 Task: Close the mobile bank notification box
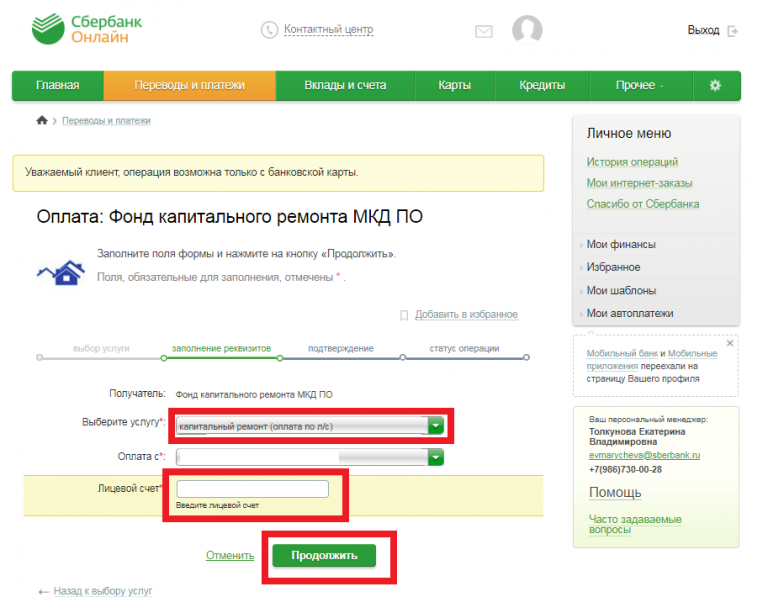730,343
